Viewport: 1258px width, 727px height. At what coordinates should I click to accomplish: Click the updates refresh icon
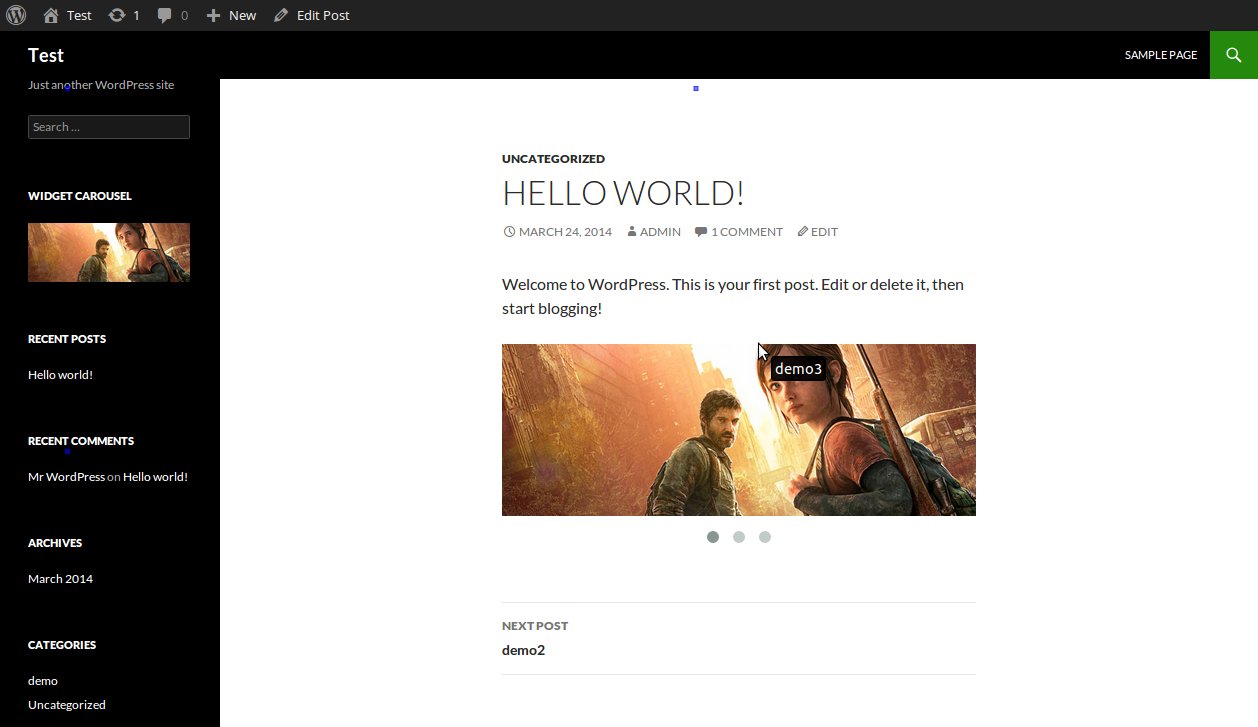[x=117, y=15]
